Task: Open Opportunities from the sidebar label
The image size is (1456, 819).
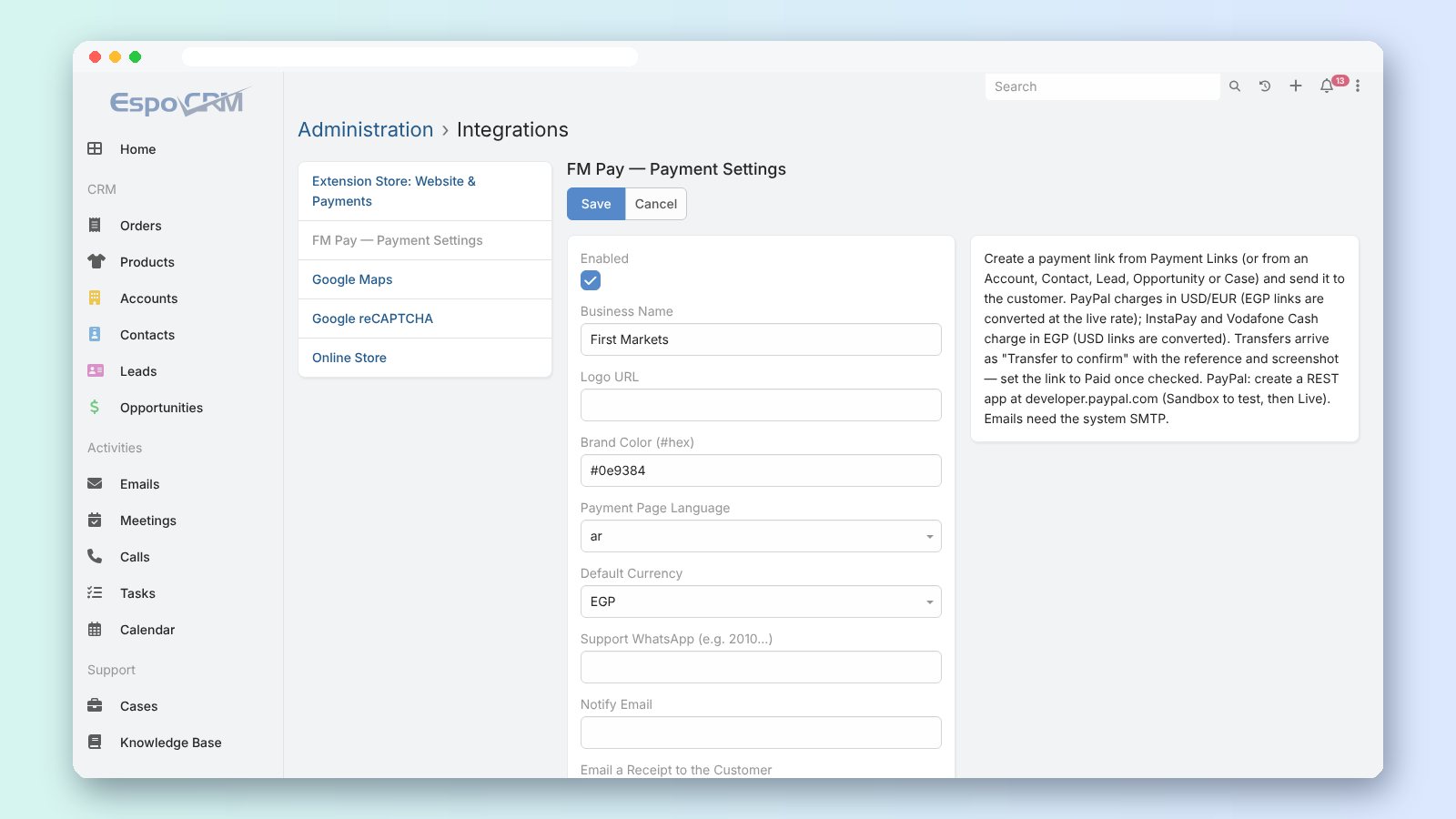Action: [x=161, y=408]
